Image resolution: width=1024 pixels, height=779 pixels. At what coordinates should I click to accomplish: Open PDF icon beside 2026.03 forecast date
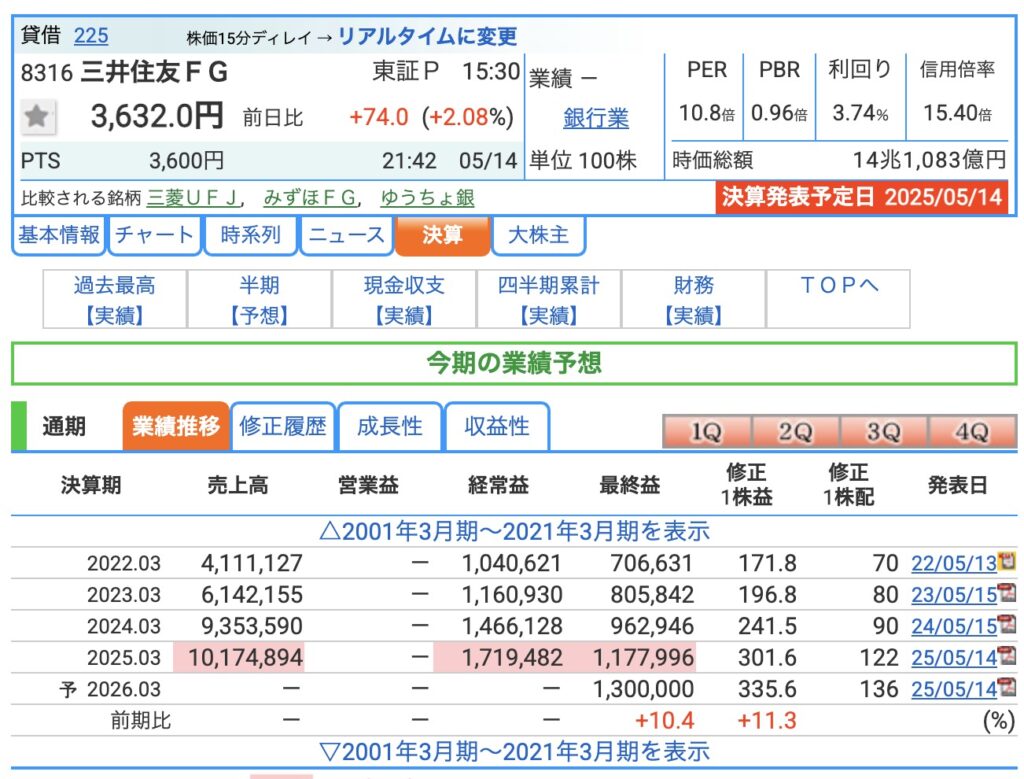point(1006,687)
